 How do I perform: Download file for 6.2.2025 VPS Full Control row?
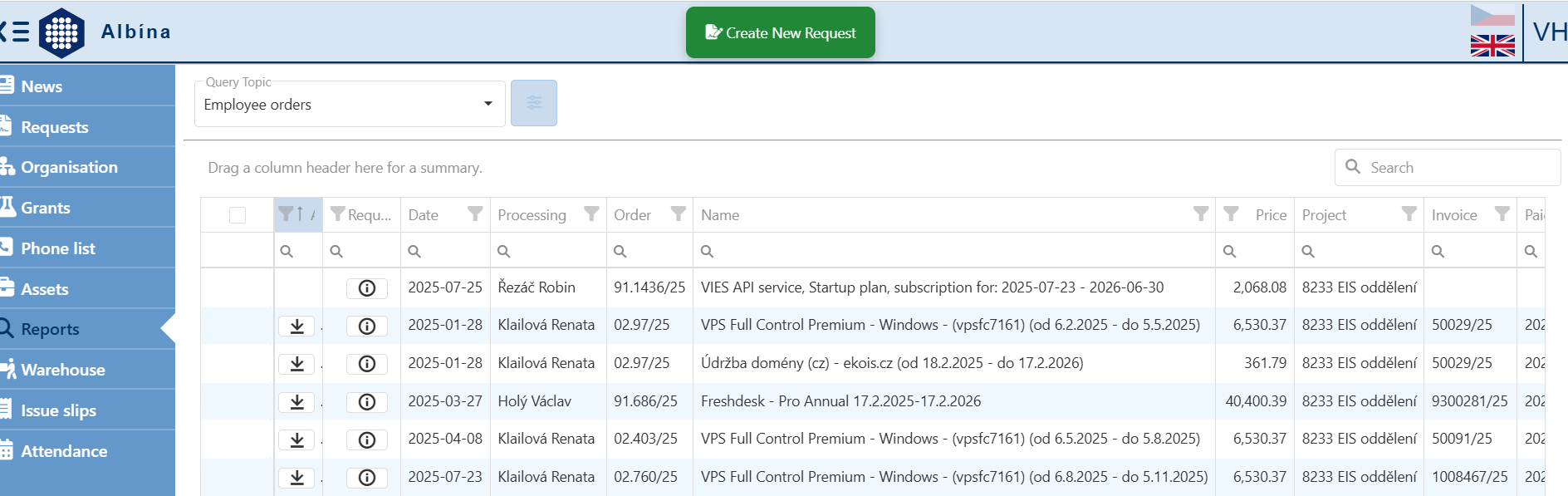click(296, 326)
